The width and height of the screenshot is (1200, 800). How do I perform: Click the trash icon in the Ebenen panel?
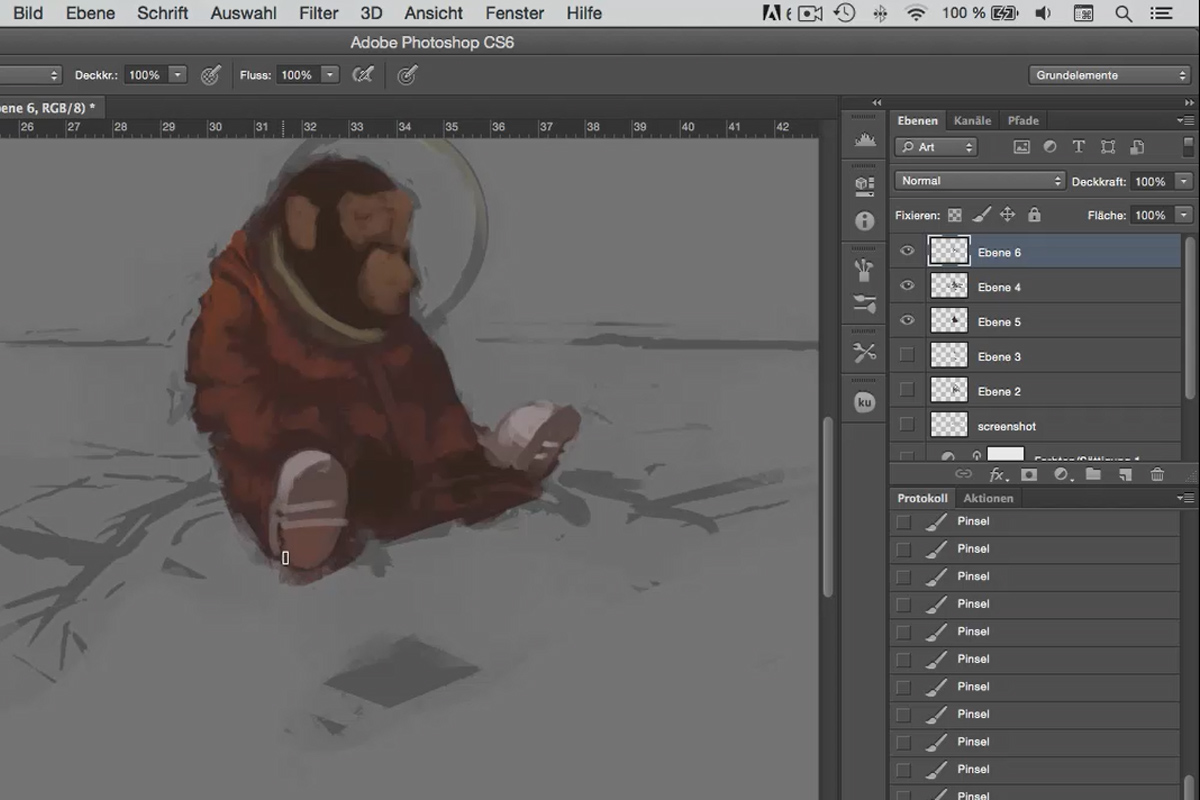coord(1157,475)
